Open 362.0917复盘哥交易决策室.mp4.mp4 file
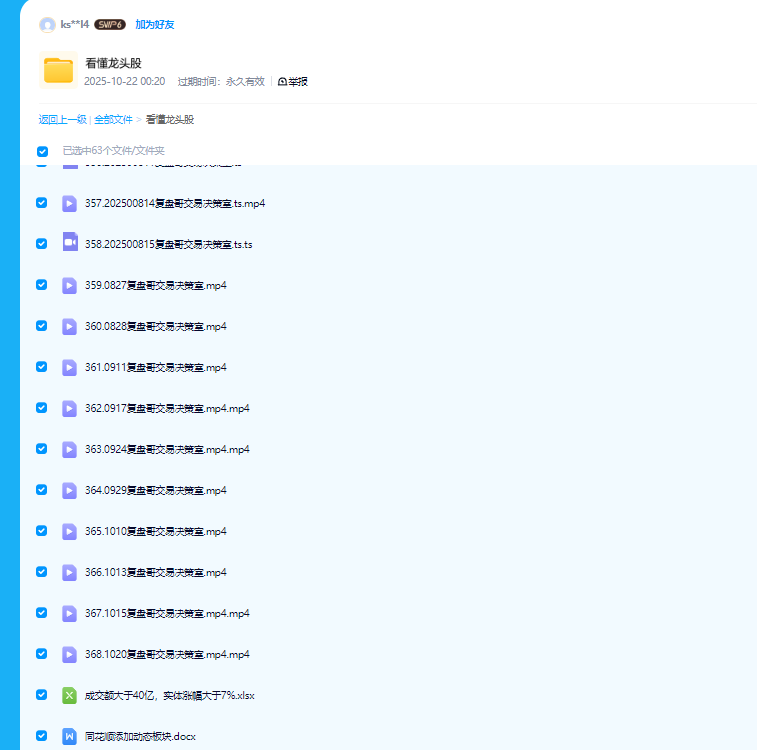The image size is (757, 750). click(x=167, y=408)
